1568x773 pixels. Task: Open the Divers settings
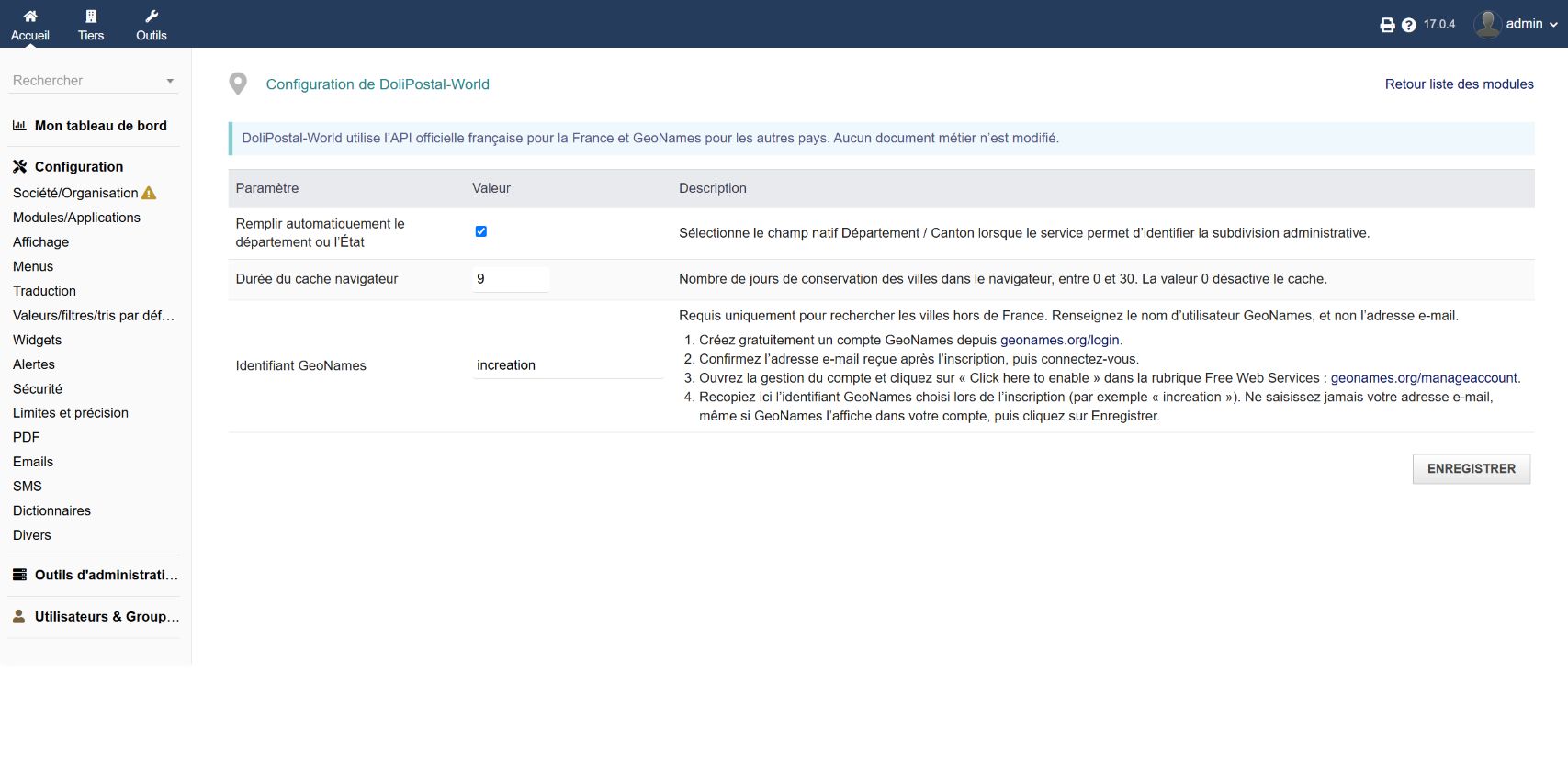[x=32, y=535]
